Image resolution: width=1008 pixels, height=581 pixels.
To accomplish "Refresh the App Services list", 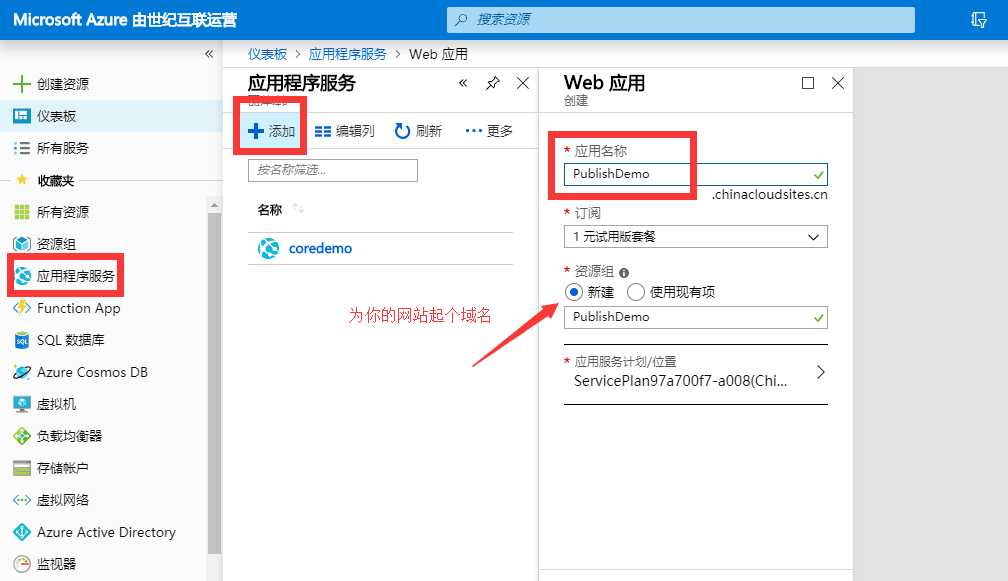I will click(x=418, y=131).
